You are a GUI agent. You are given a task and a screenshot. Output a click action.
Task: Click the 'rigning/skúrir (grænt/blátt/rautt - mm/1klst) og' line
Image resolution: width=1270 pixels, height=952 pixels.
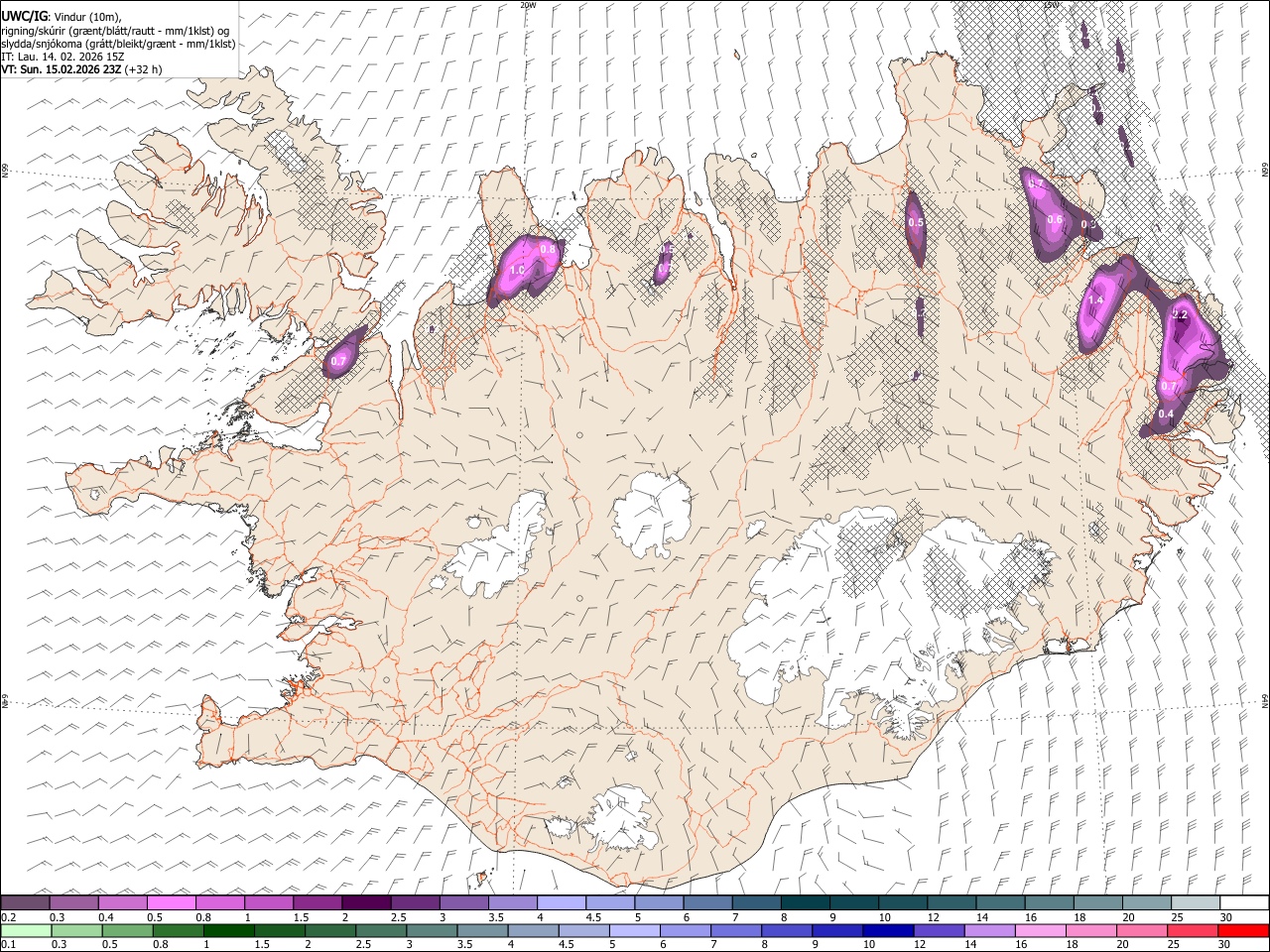pyautogui.click(x=115, y=30)
